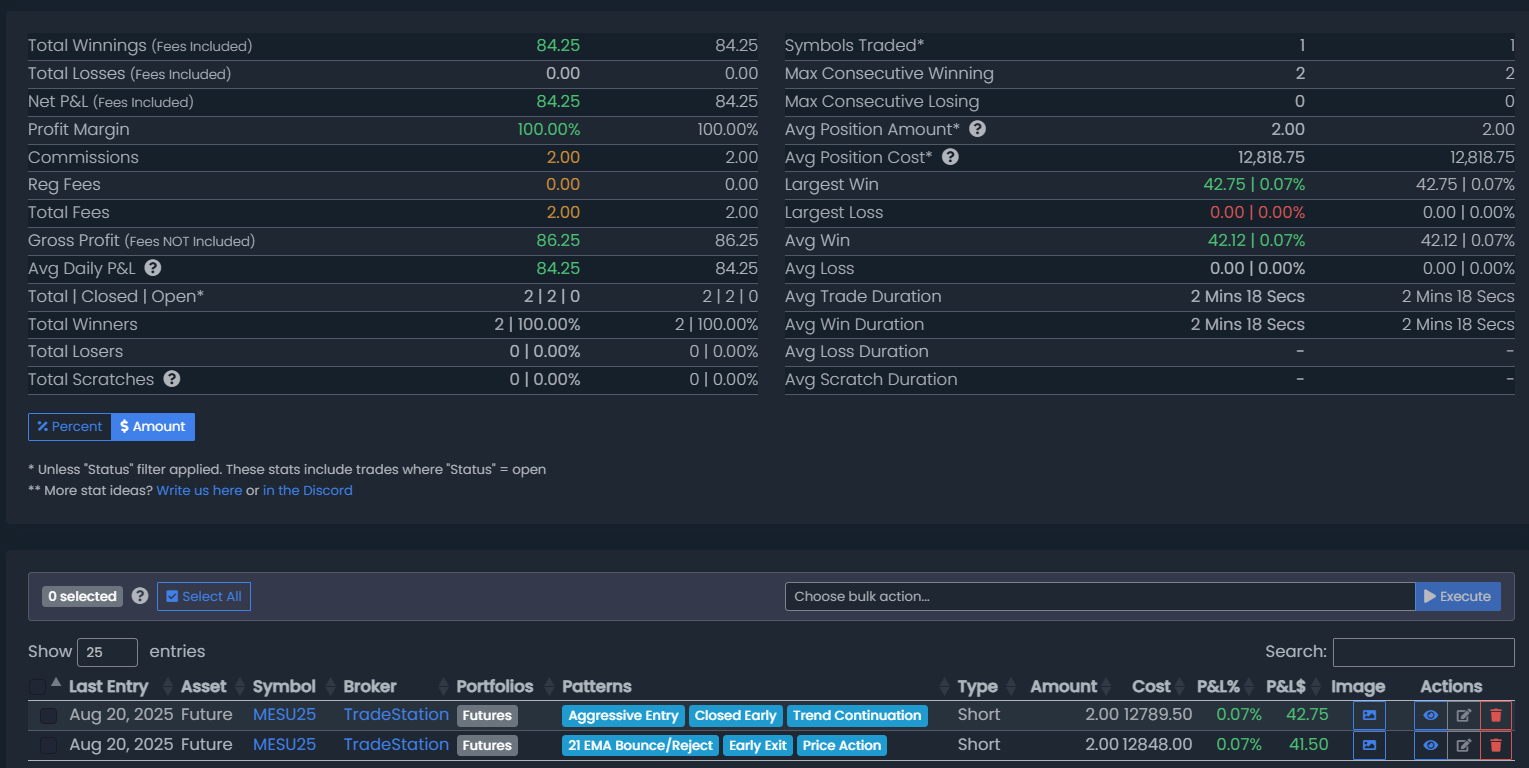Switch stats to Percent view

point(69,427)
